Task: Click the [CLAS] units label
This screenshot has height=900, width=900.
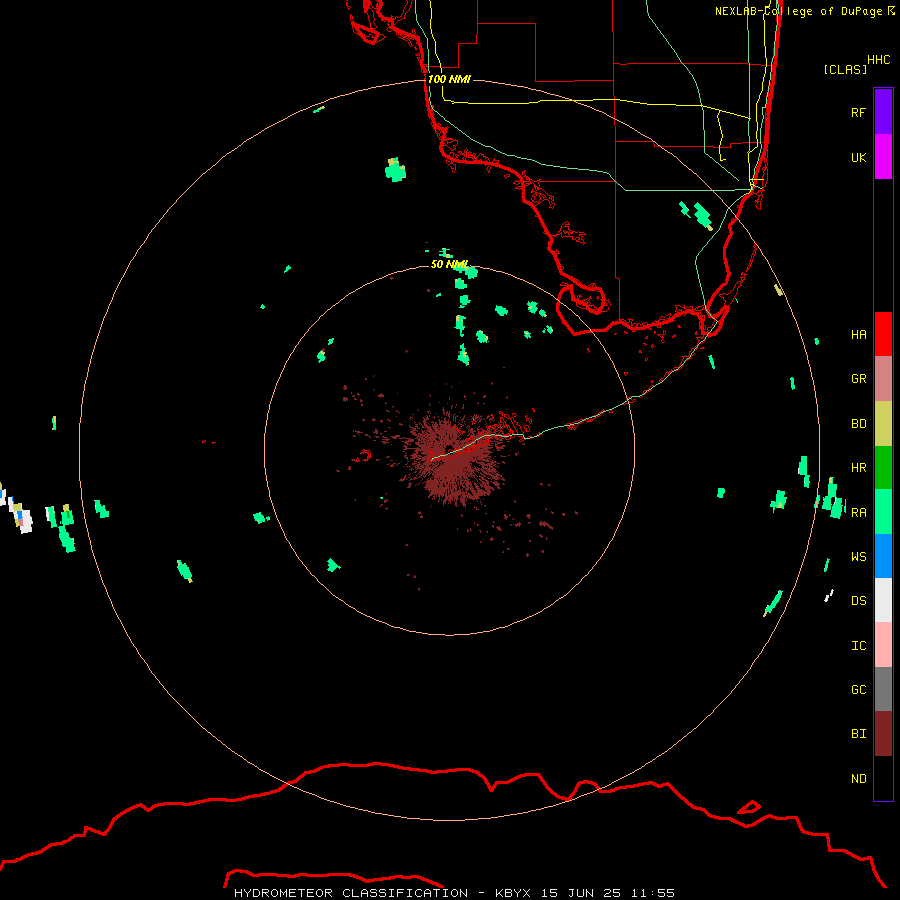Action: click(844, 69)
